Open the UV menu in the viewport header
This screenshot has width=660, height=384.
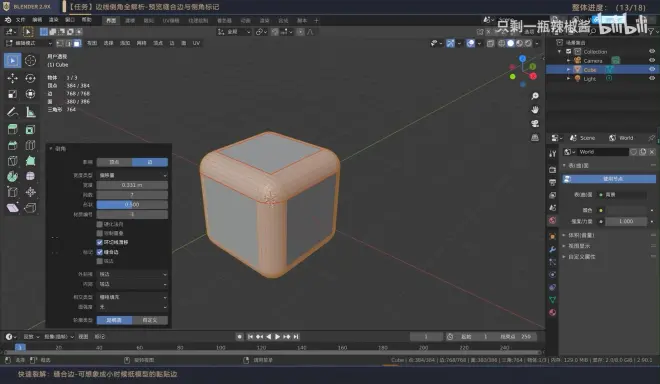(x=196, y=43)
